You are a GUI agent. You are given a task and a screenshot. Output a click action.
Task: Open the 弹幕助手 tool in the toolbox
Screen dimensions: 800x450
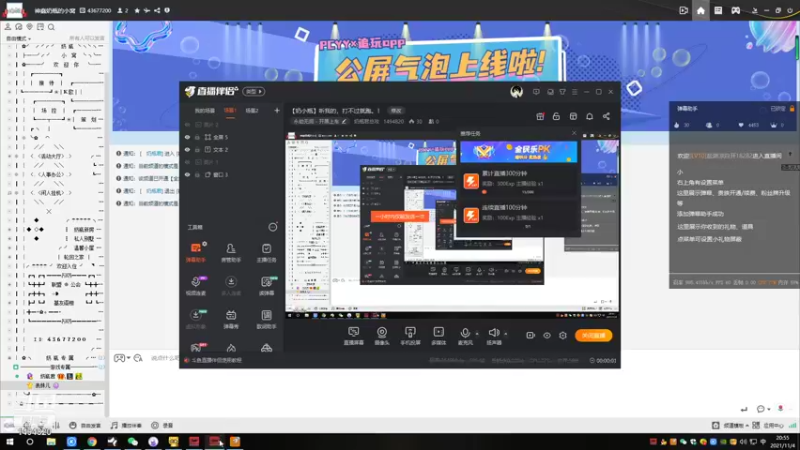196,253
